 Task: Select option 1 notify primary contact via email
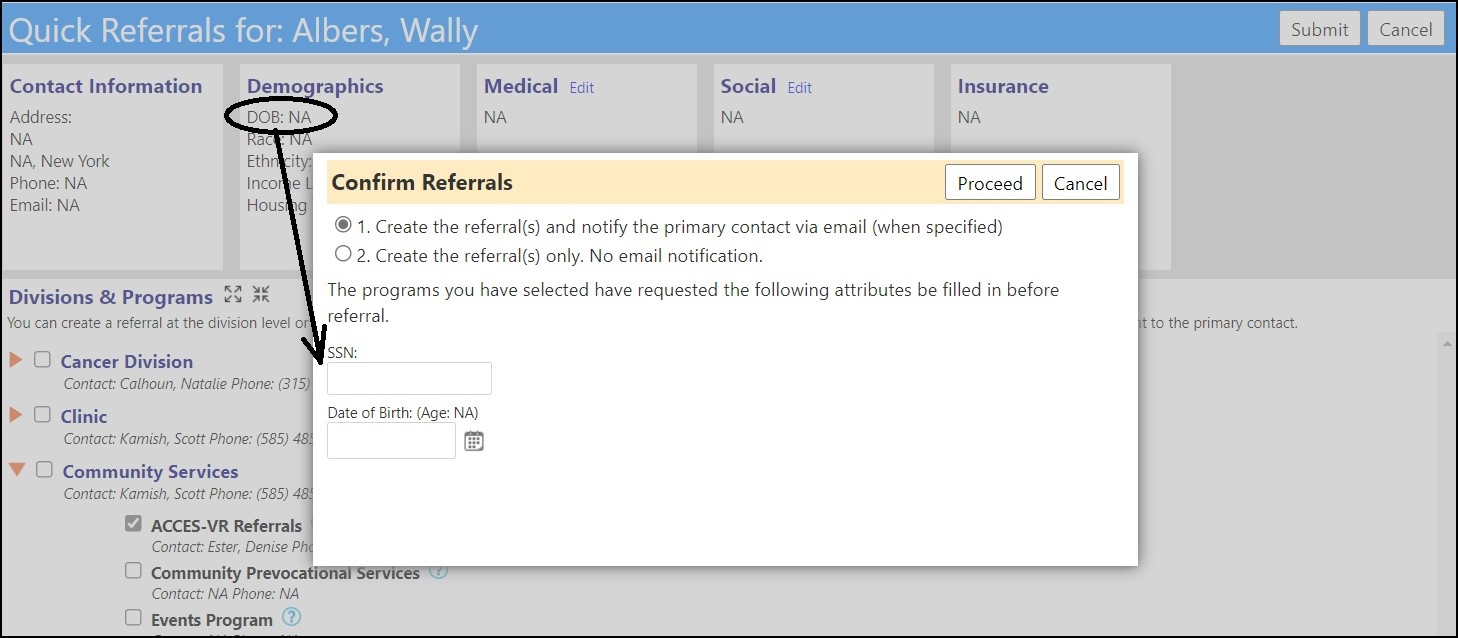(344, 225)
